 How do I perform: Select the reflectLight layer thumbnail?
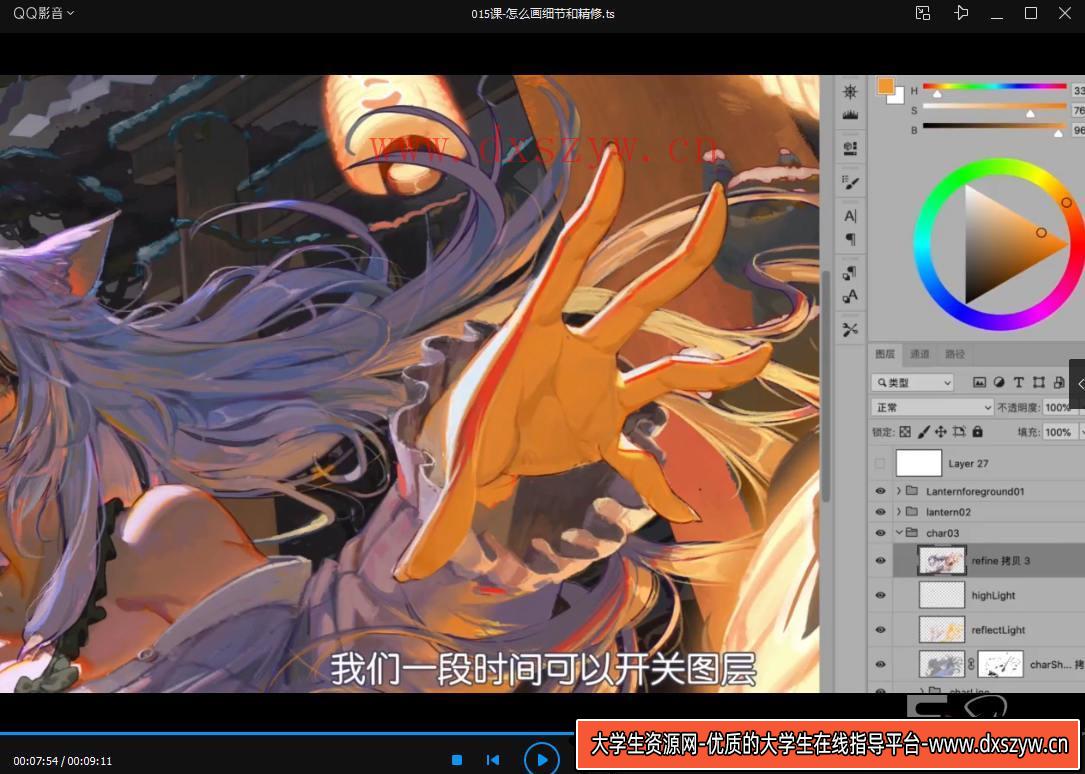tap(942, 629)
